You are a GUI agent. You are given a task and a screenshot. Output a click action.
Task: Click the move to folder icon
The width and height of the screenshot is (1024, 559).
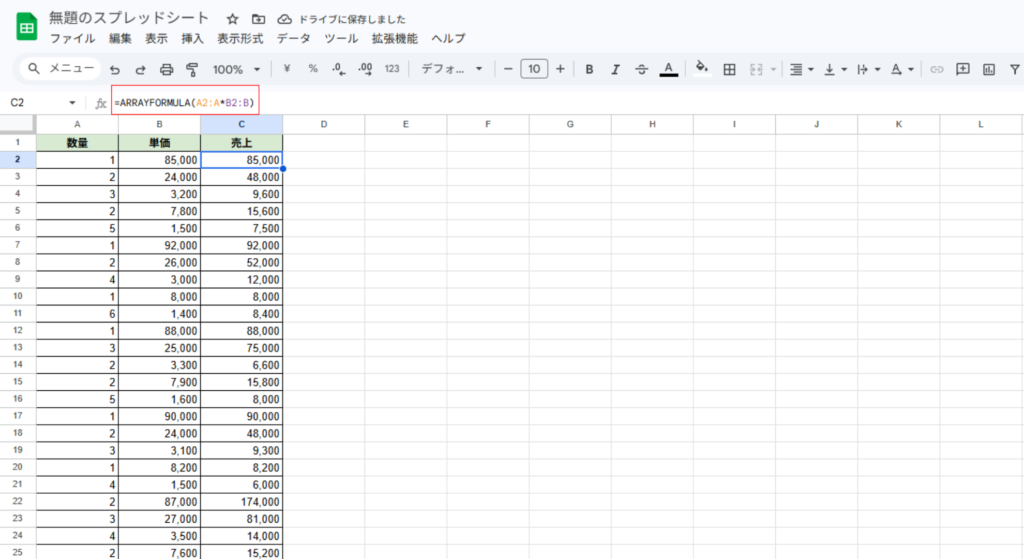coord(259,19)
